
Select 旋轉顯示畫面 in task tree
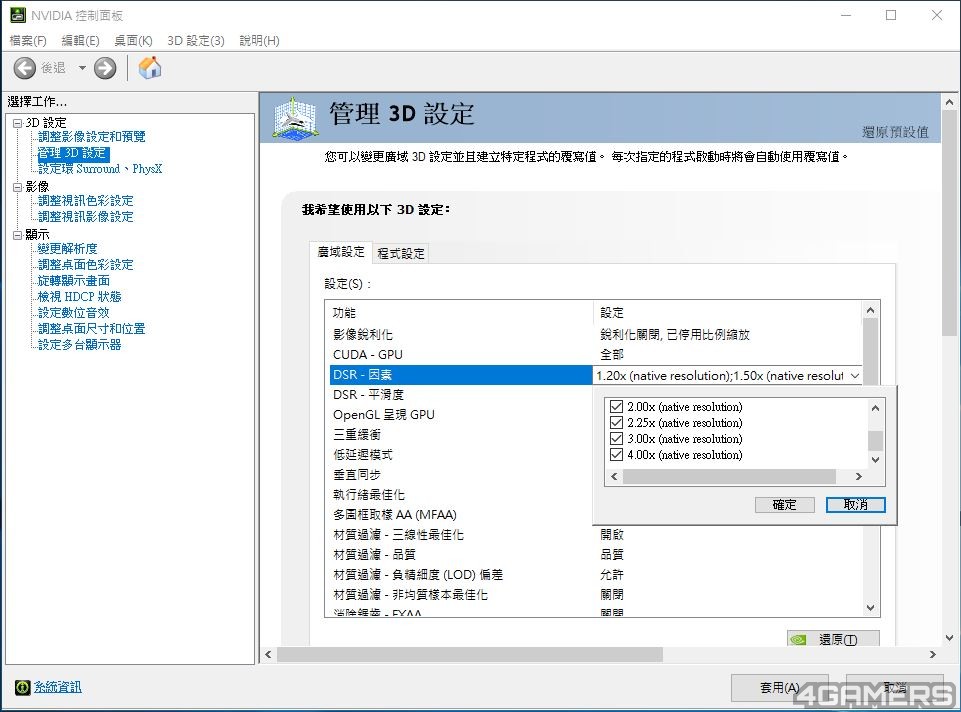coord(74,280)
